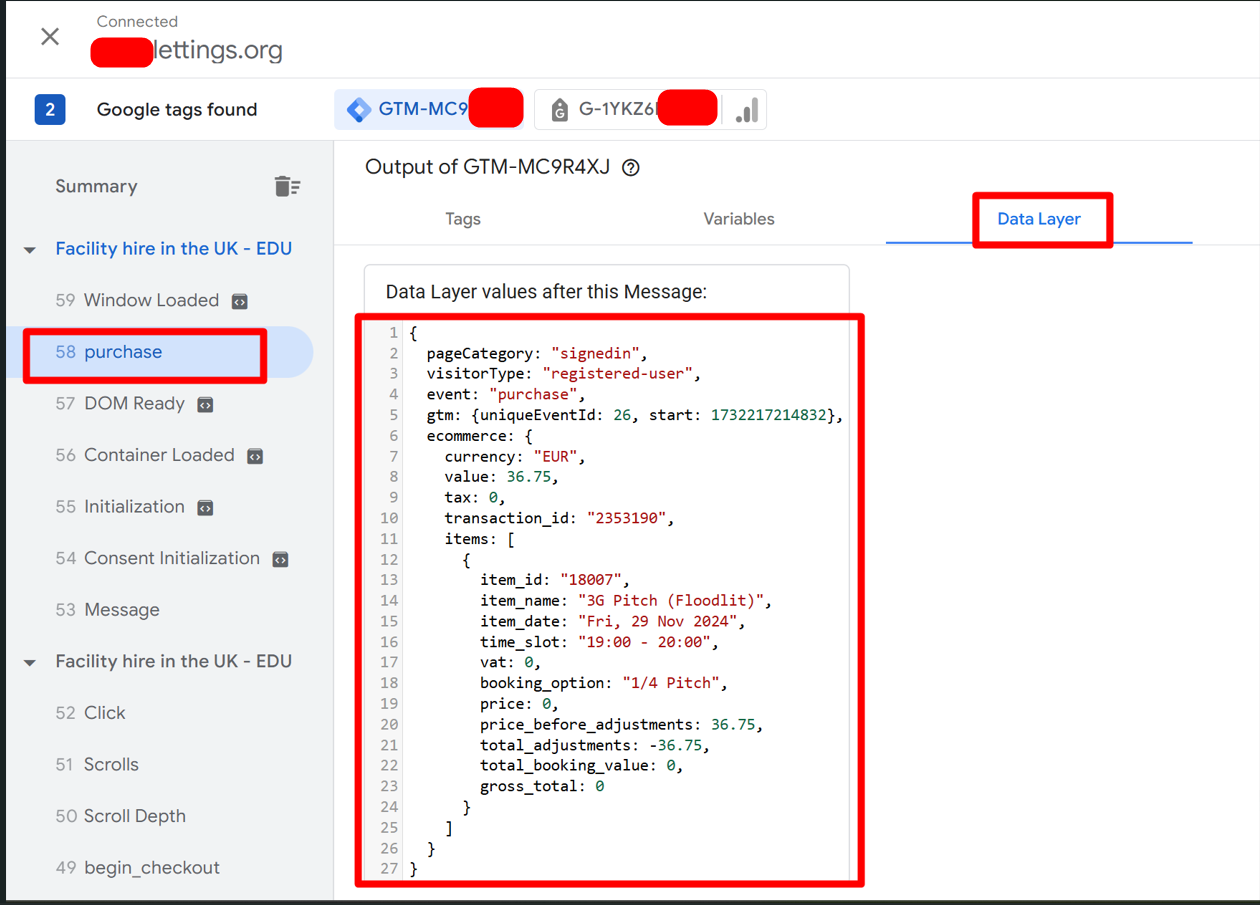Switch to the Tags tab
This screenshot has width=1260, height=905.
463,219
